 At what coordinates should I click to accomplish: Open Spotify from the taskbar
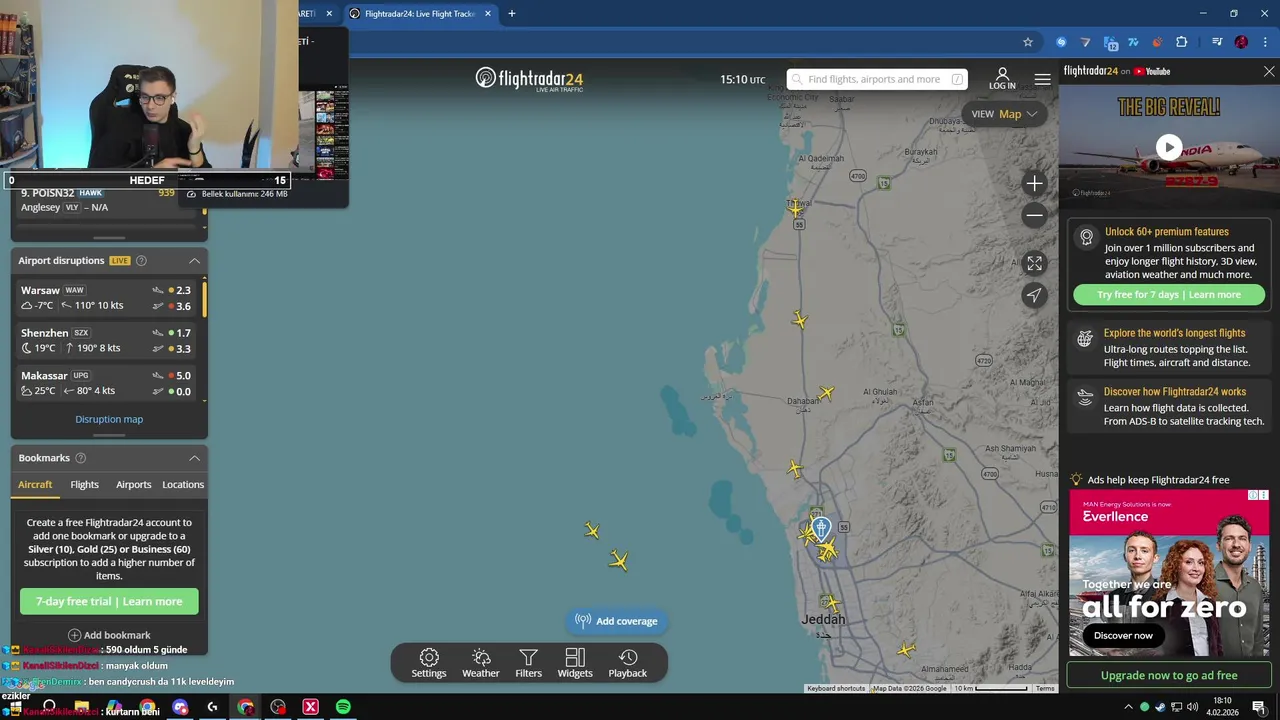pyautogui.click(x=343, y=707)
